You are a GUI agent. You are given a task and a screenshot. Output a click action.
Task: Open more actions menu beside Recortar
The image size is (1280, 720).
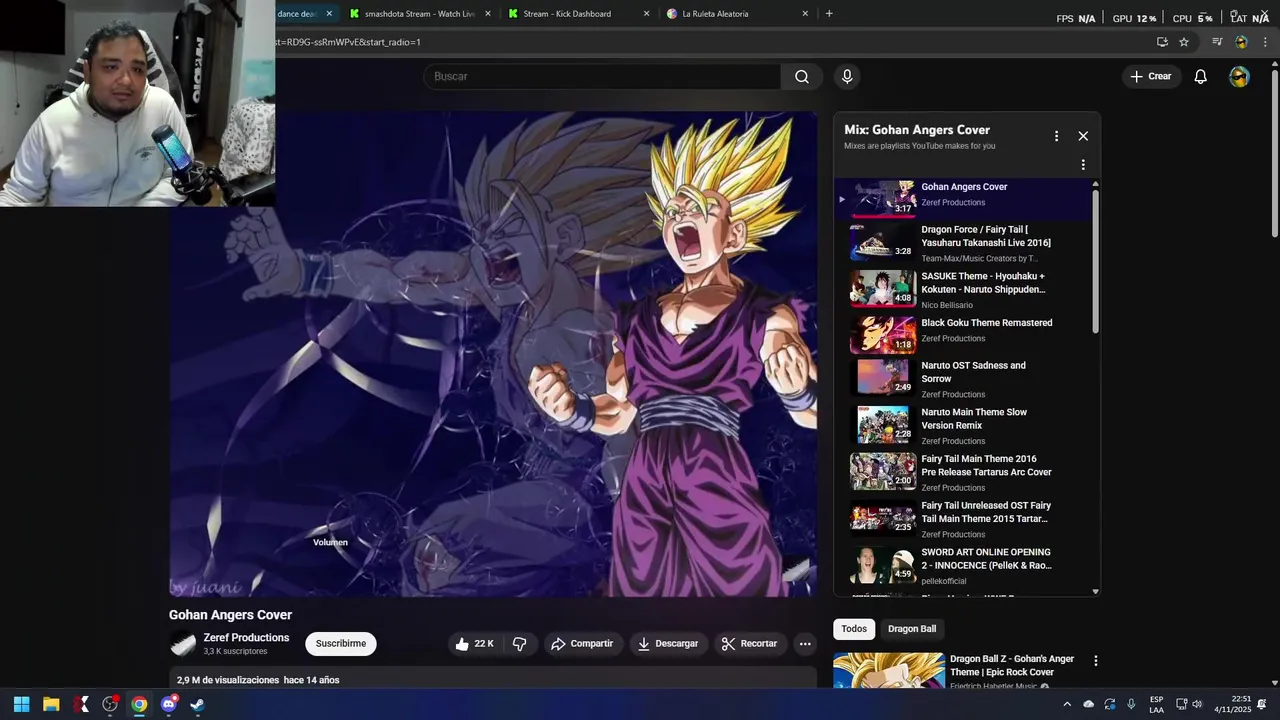(x=805, y=644)
